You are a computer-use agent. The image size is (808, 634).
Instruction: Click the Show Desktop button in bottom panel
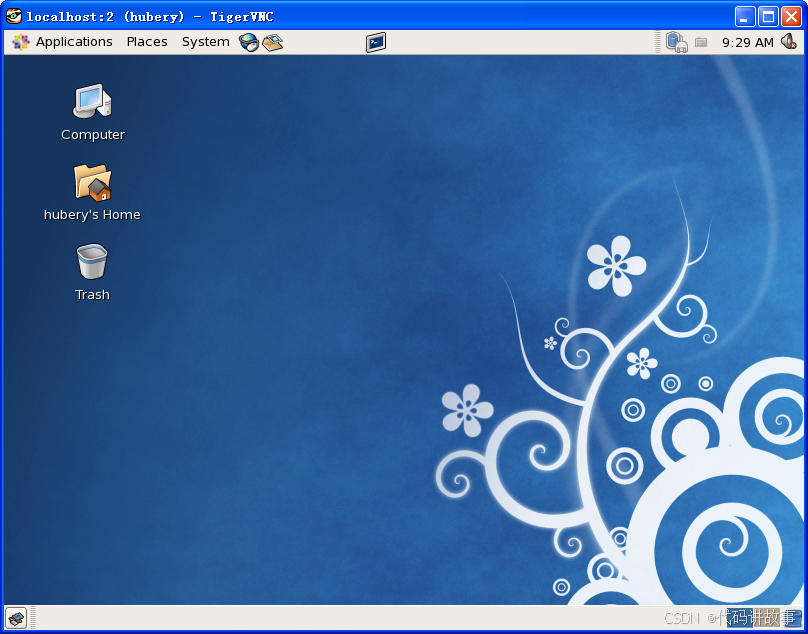click(x=16, y=617)
